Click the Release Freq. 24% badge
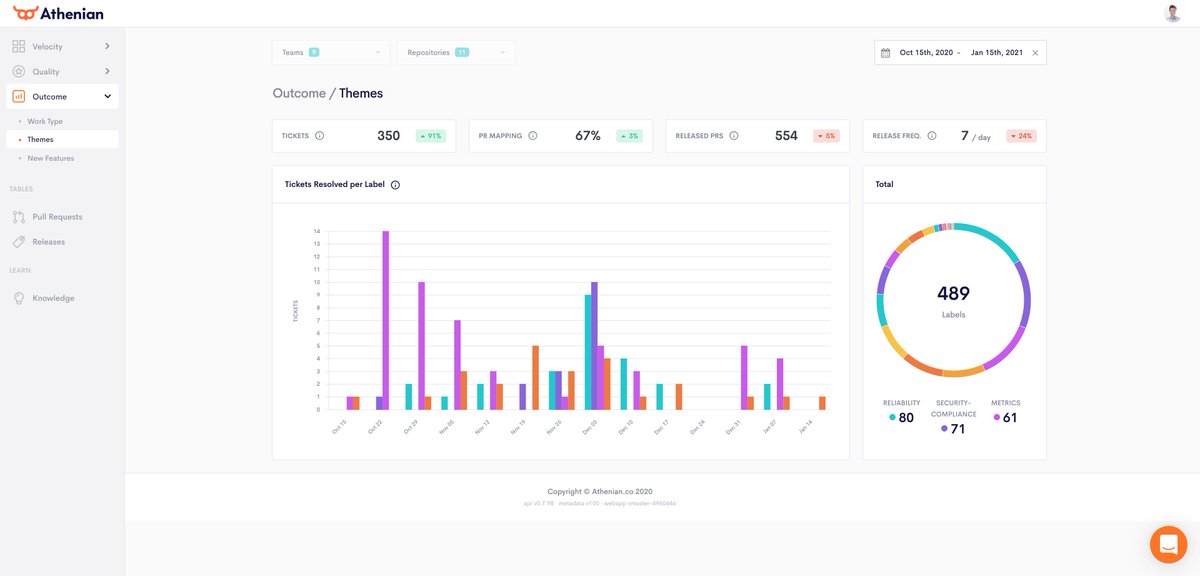This screenshot has width=1200, height=576. [1021, 136]
